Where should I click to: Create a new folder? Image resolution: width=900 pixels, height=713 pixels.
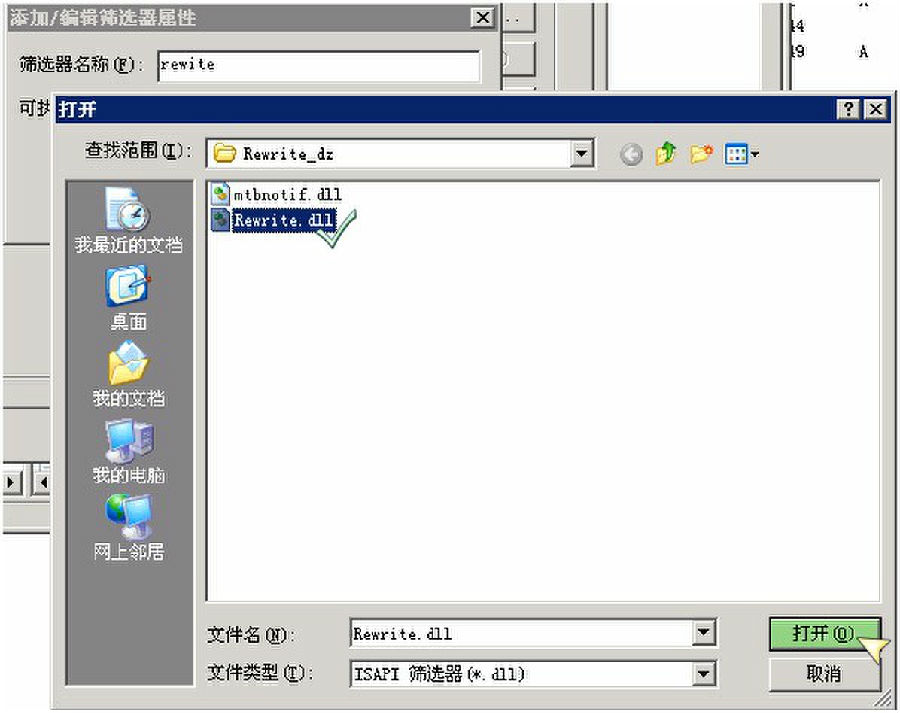[x=701, y=154]
